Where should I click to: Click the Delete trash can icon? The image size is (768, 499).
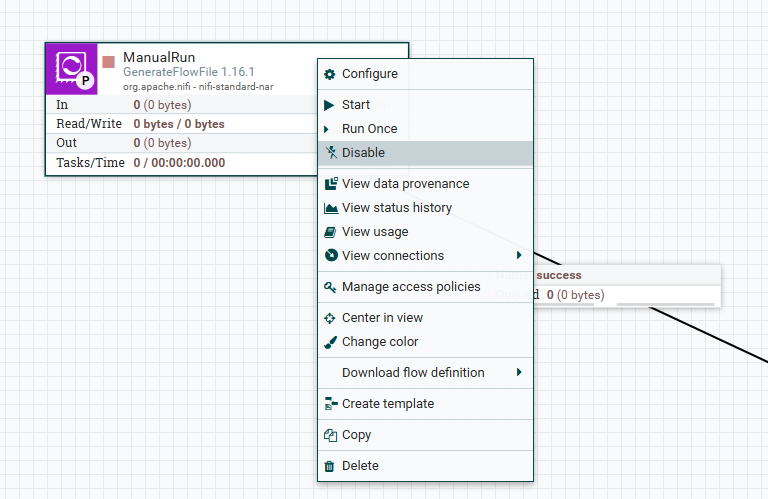pyautogui.click(x=330, y=466)
